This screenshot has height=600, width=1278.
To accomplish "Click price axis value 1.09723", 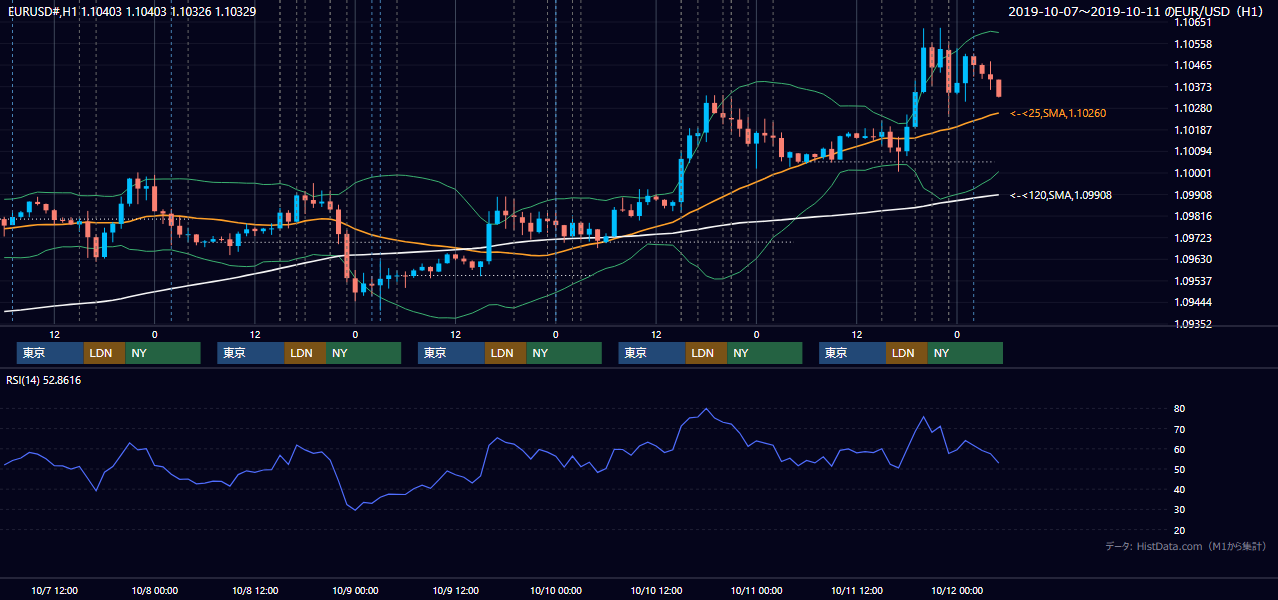I will (x=1194, y=238).
